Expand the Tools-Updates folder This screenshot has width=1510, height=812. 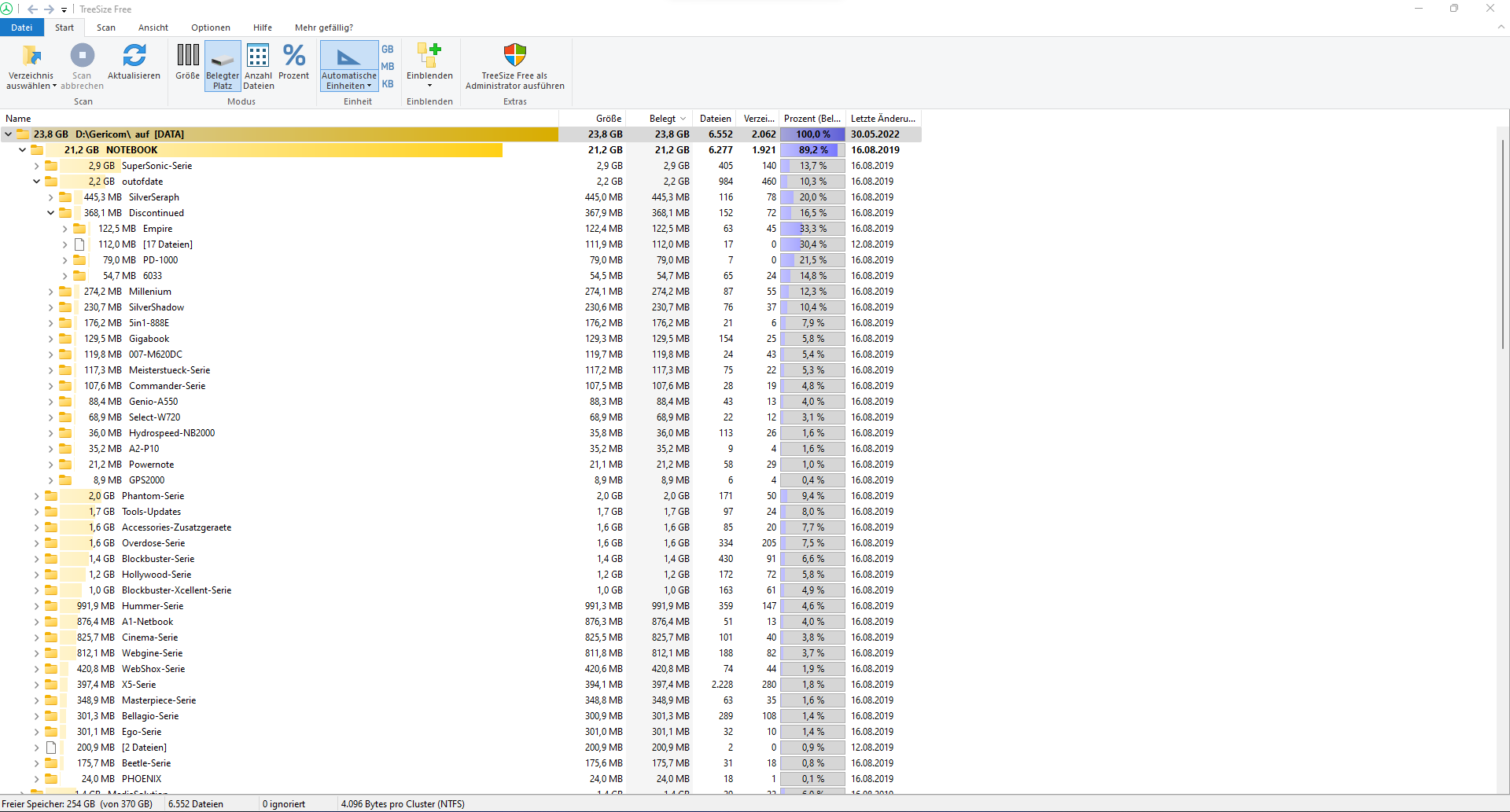click(36, 512)
